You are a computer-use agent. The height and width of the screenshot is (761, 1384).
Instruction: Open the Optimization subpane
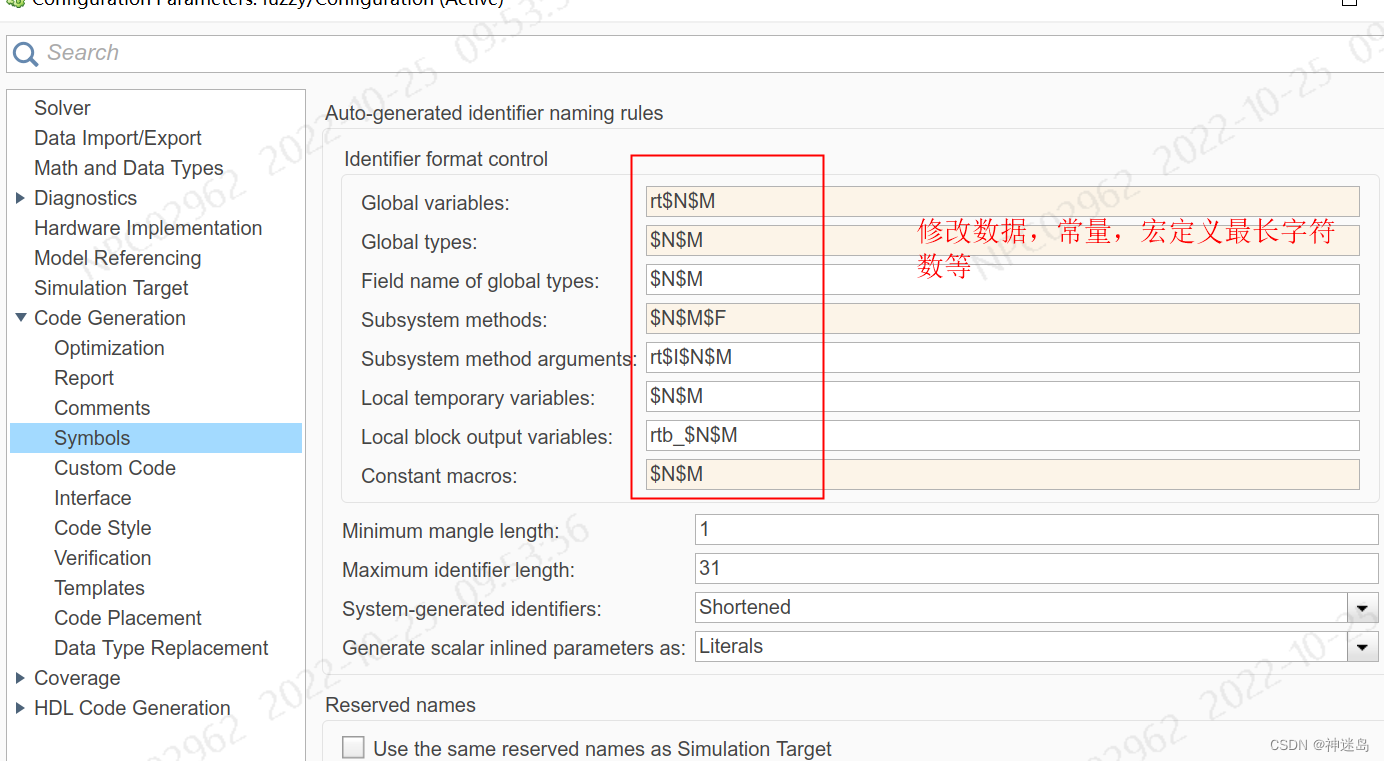click(x=109, y=348)
